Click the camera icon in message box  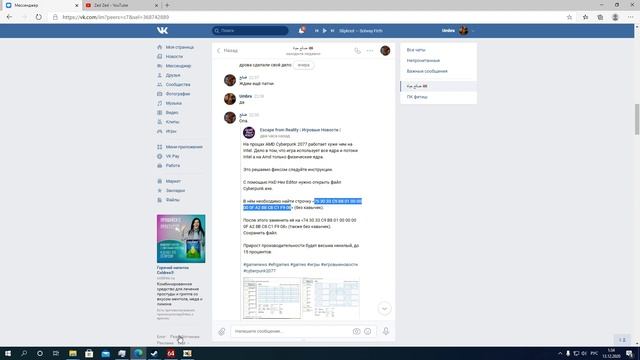tap(356, 331)
